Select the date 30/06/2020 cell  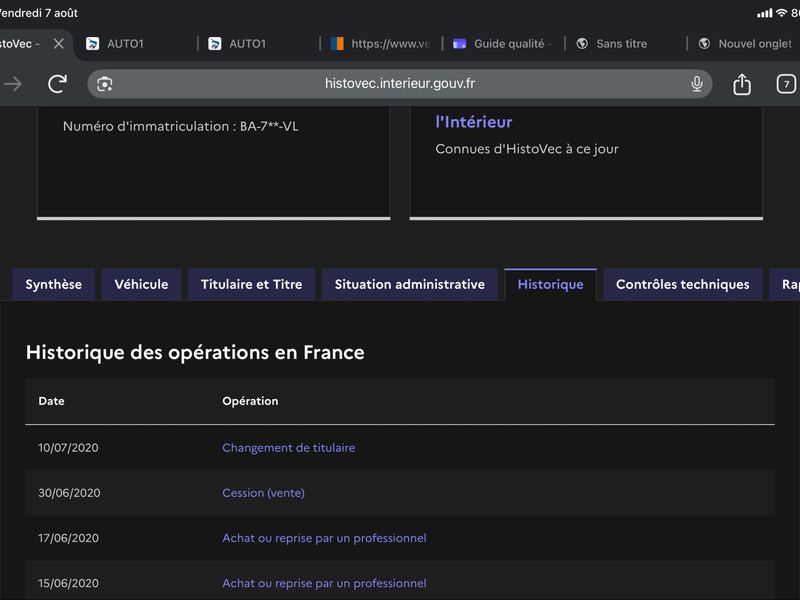(69, 493)
